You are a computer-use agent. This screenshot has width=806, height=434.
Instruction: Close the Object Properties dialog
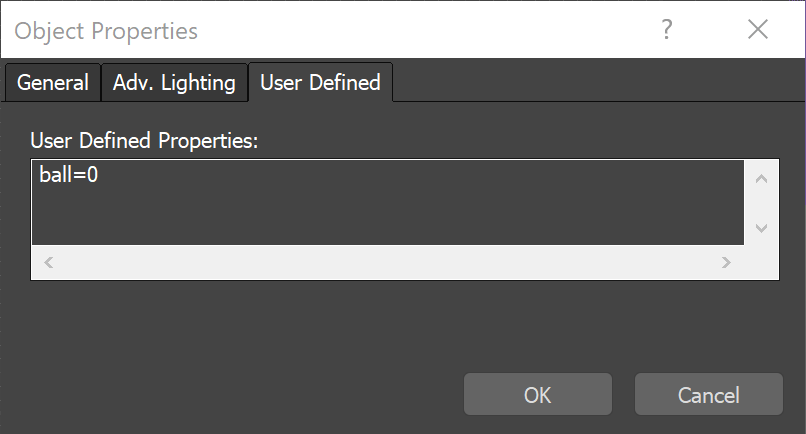pos(758,30)
